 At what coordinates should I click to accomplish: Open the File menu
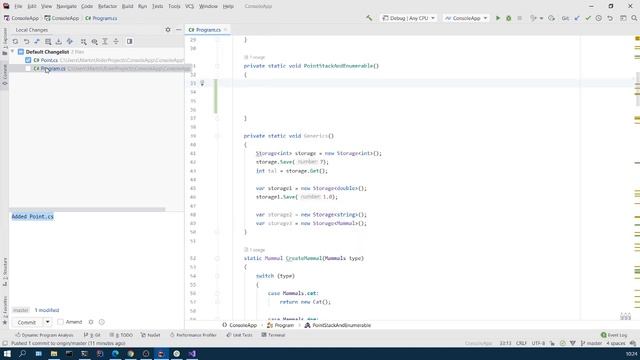[18, 6]
